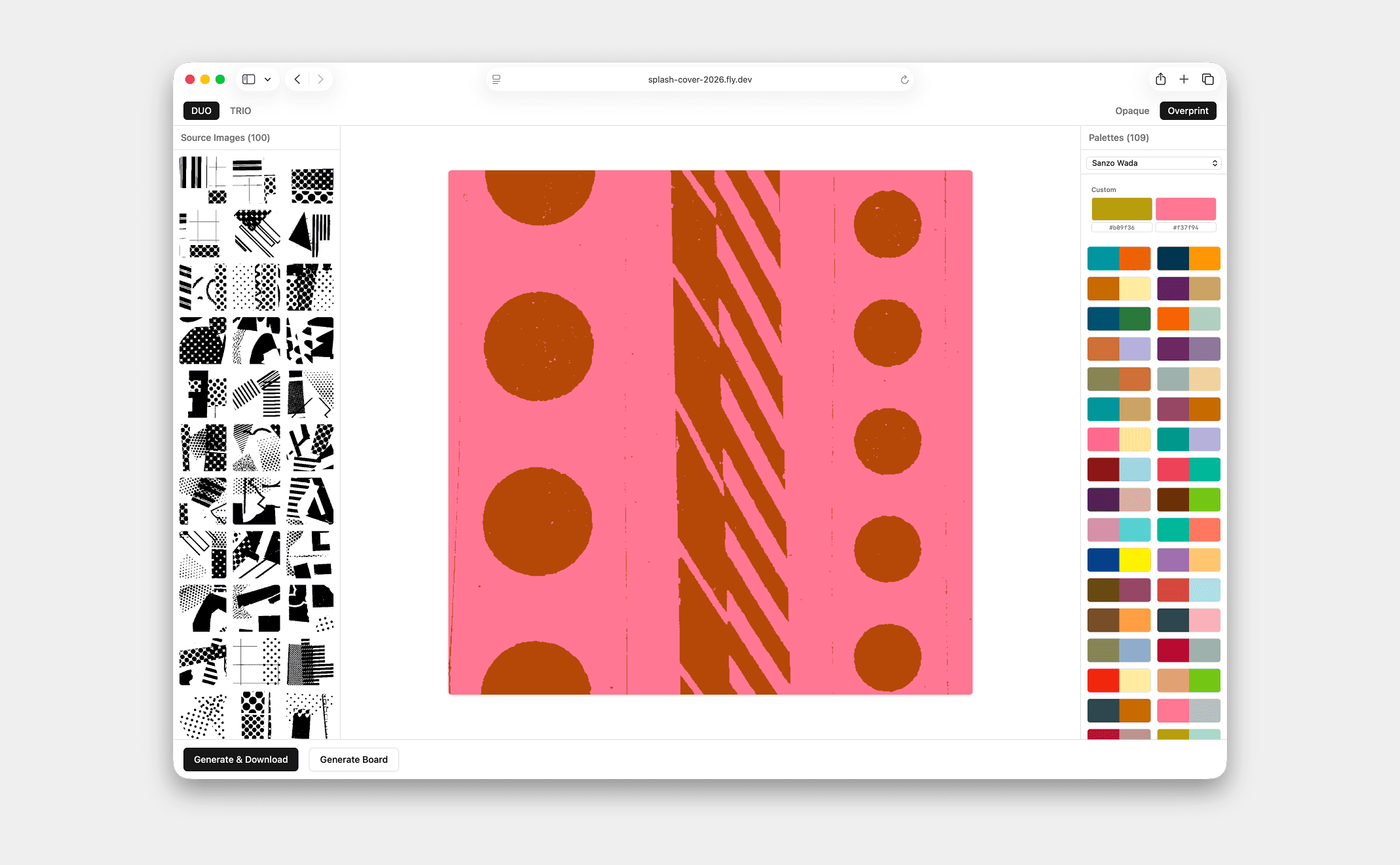Switch to DUO mode
1400x865 pixels.
pos(201,111)
